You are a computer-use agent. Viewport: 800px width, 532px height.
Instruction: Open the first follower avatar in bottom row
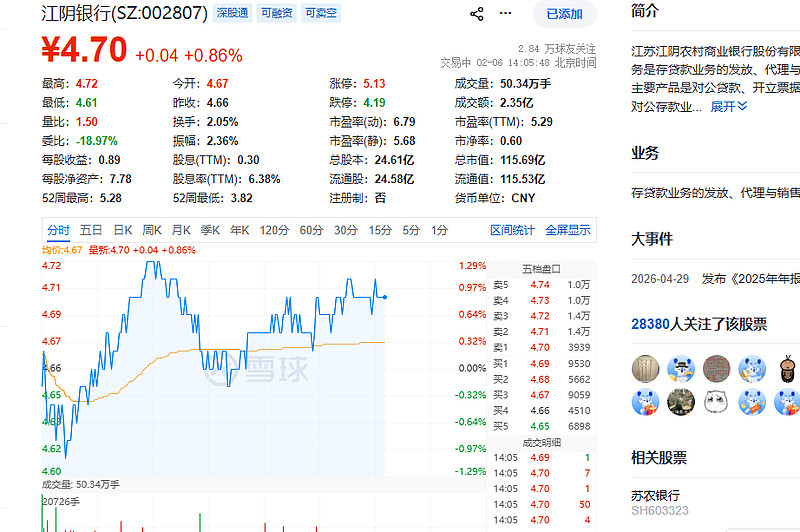[645, 402]
